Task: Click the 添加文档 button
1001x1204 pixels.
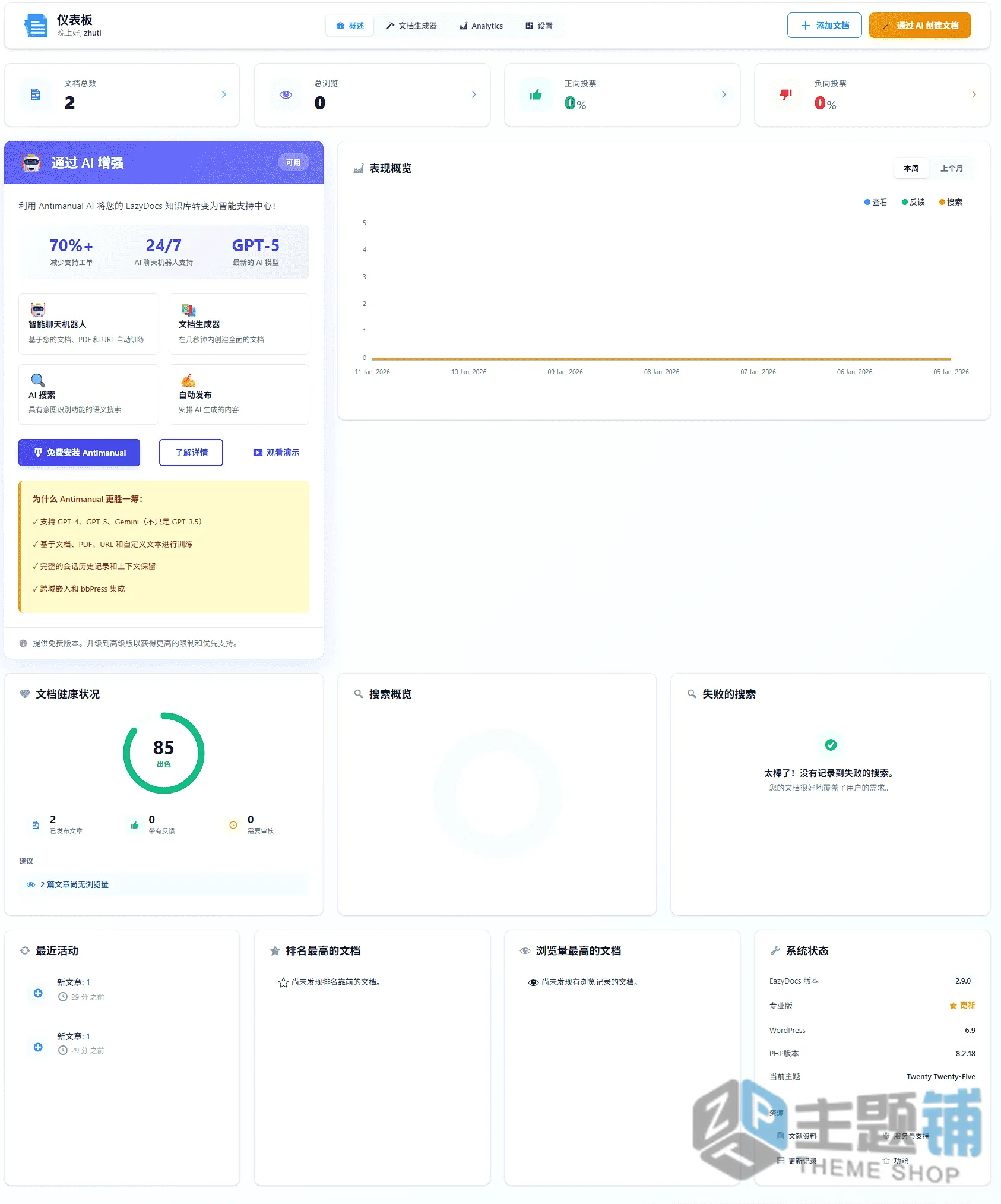Action: coord(824,26)
